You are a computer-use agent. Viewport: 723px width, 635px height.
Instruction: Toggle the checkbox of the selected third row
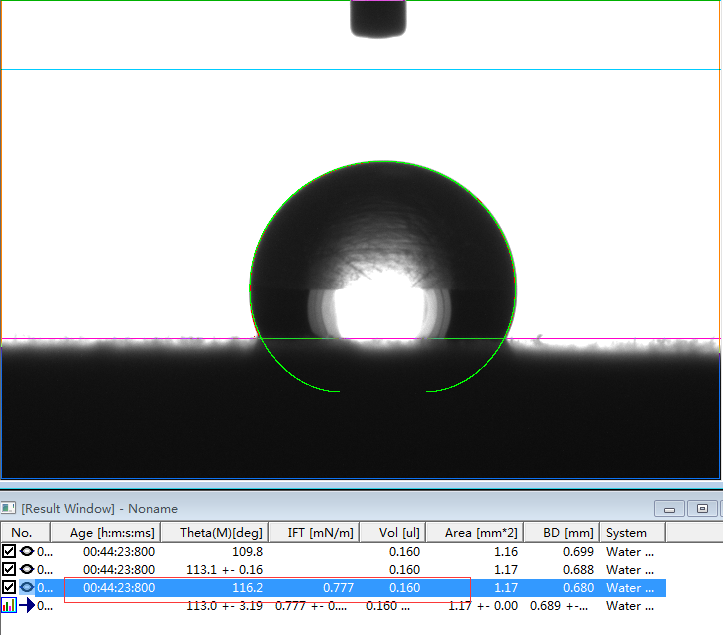click(9, 587)
